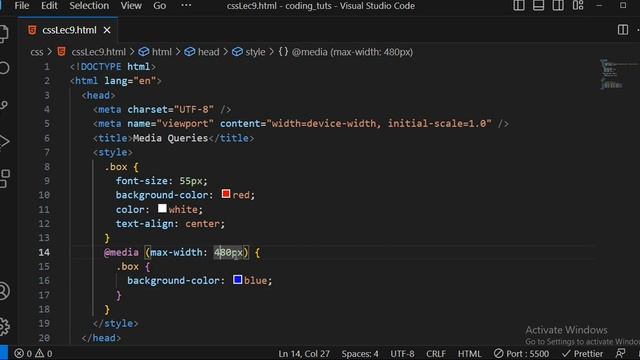Click line number 8 in gutter
The image size is (640, 360).
pos(47,167)
